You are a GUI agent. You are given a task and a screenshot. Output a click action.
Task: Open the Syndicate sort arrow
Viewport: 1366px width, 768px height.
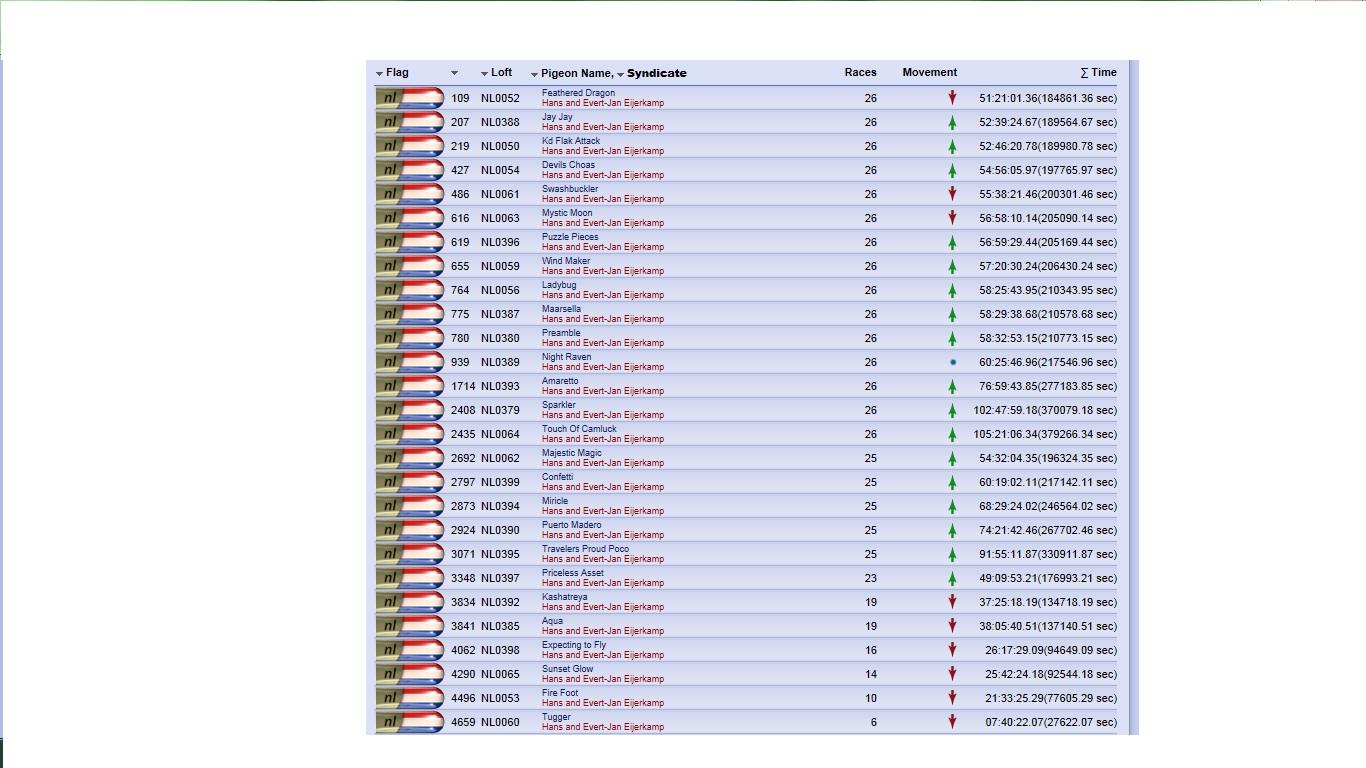tap(620, 74)
